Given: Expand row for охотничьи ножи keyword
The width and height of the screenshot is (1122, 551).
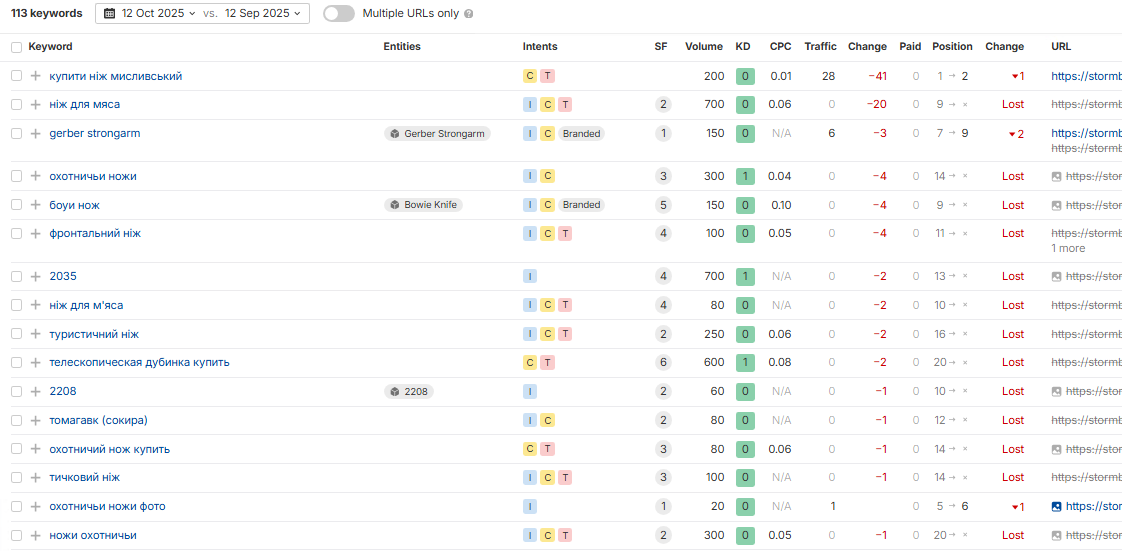Looking at the screenshot, I should tap(36, 176).
